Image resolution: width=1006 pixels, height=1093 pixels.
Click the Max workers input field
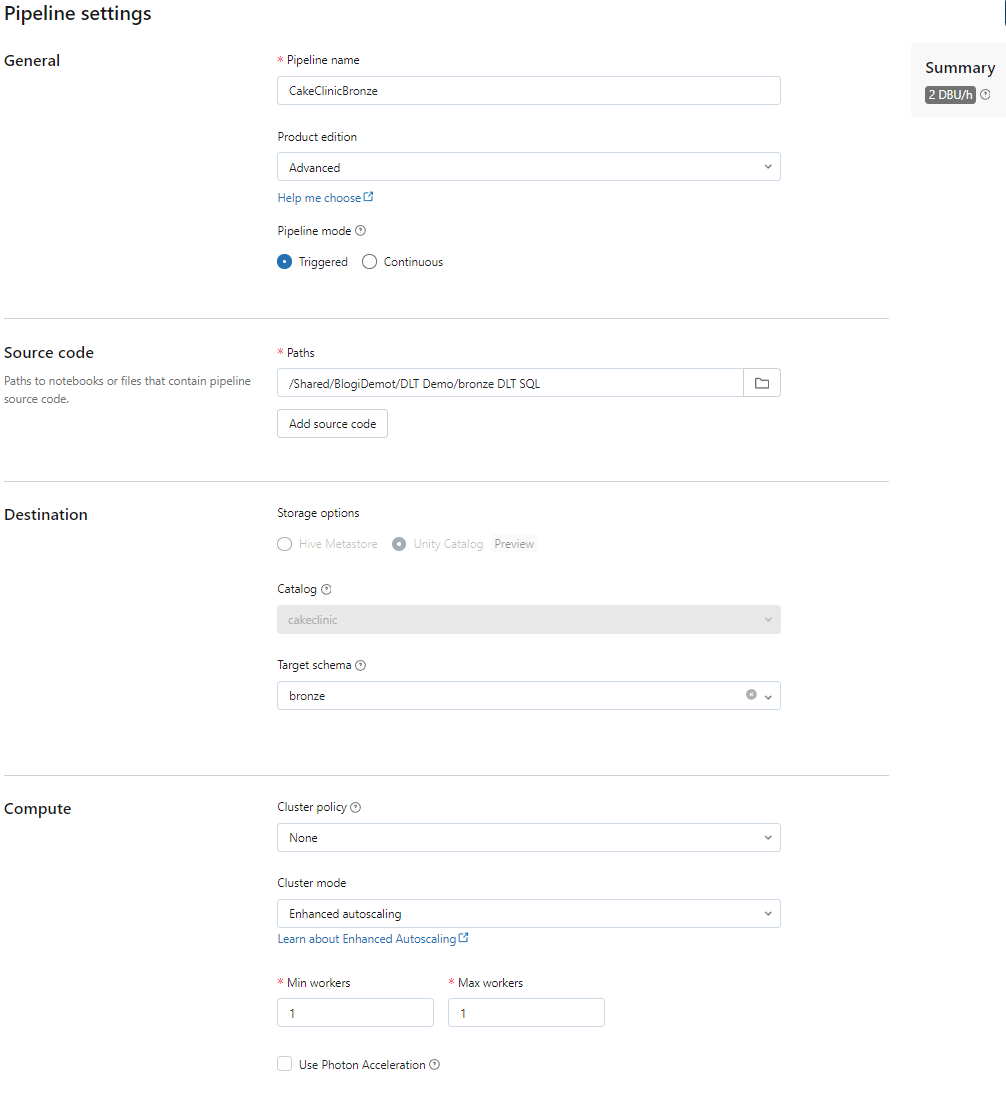click(x=526, y=1013)
